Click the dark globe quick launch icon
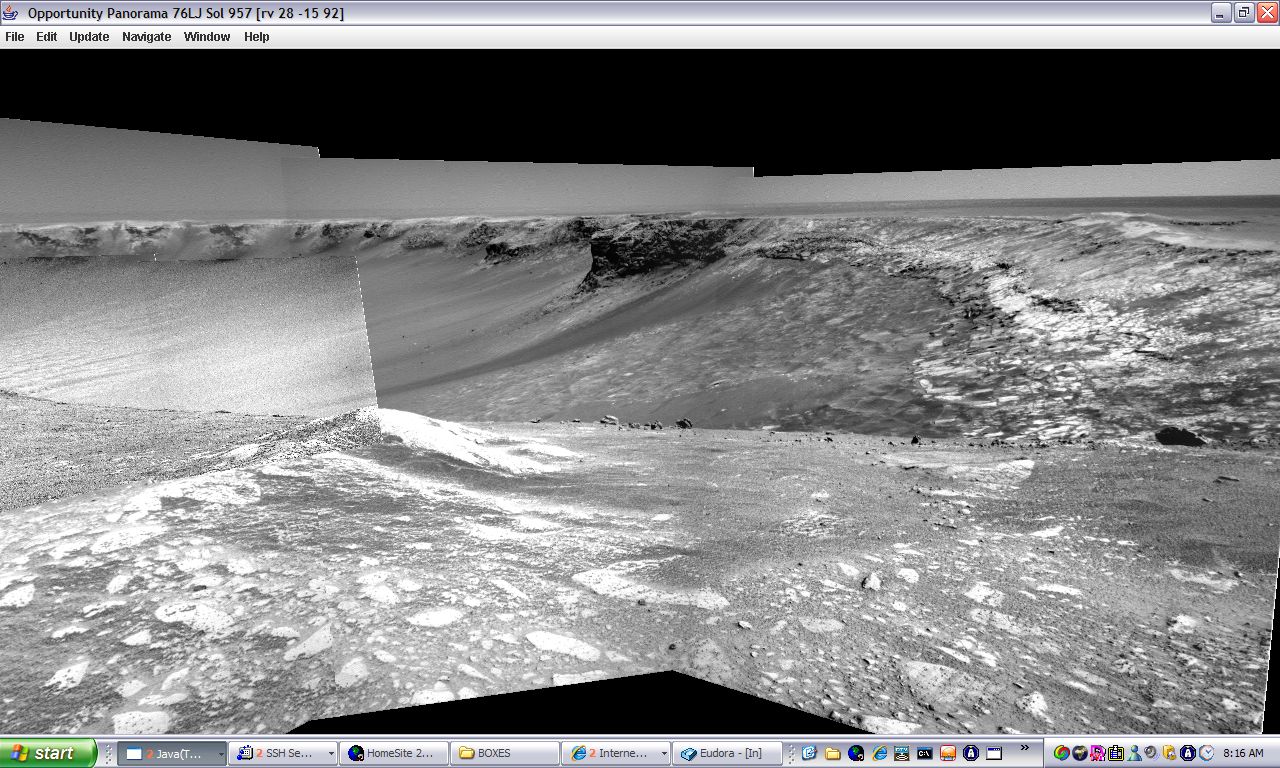 point(856,753)
